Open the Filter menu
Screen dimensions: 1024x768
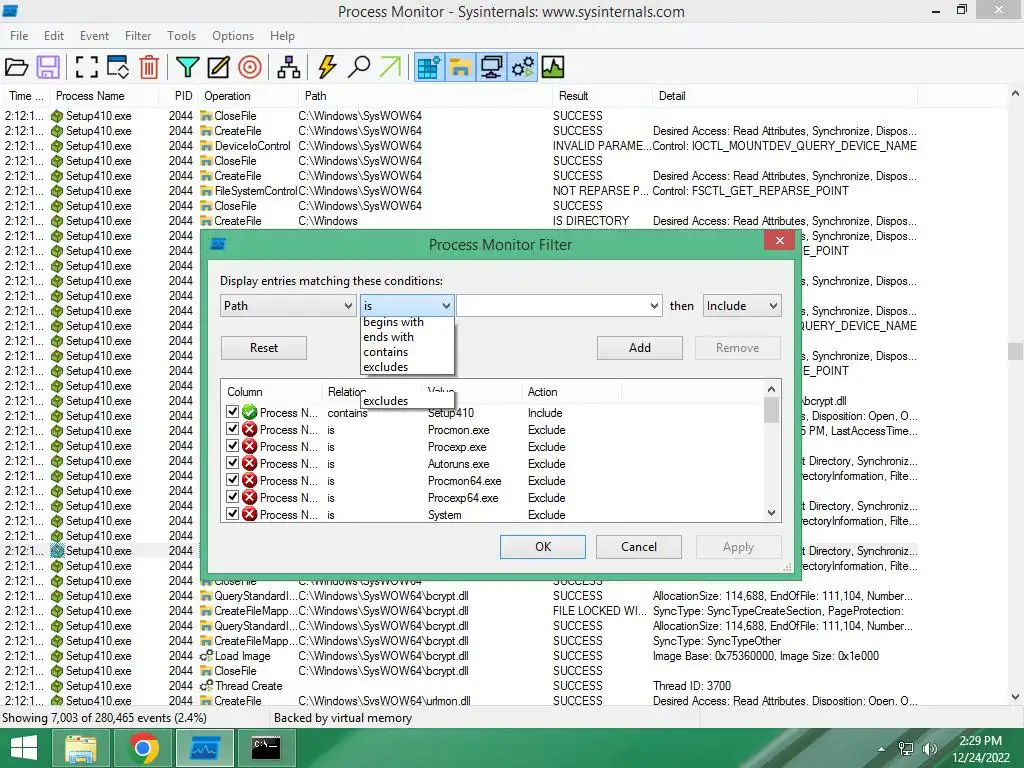[x=138, y=36]
